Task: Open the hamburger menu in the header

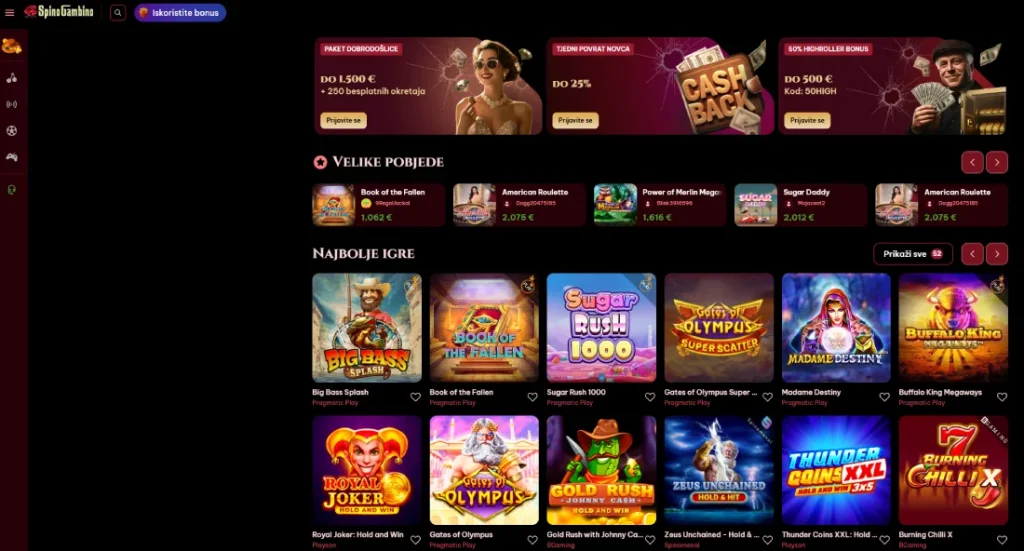Action: coord(9,12)
